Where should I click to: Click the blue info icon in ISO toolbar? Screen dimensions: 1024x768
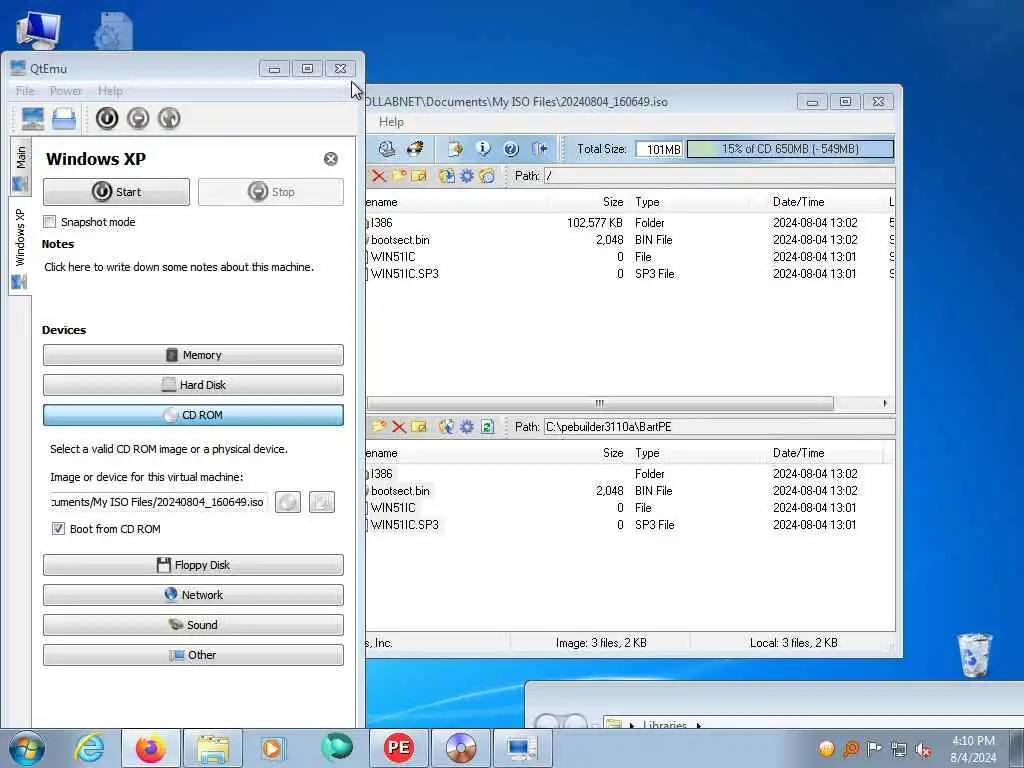tap(483, 149)
